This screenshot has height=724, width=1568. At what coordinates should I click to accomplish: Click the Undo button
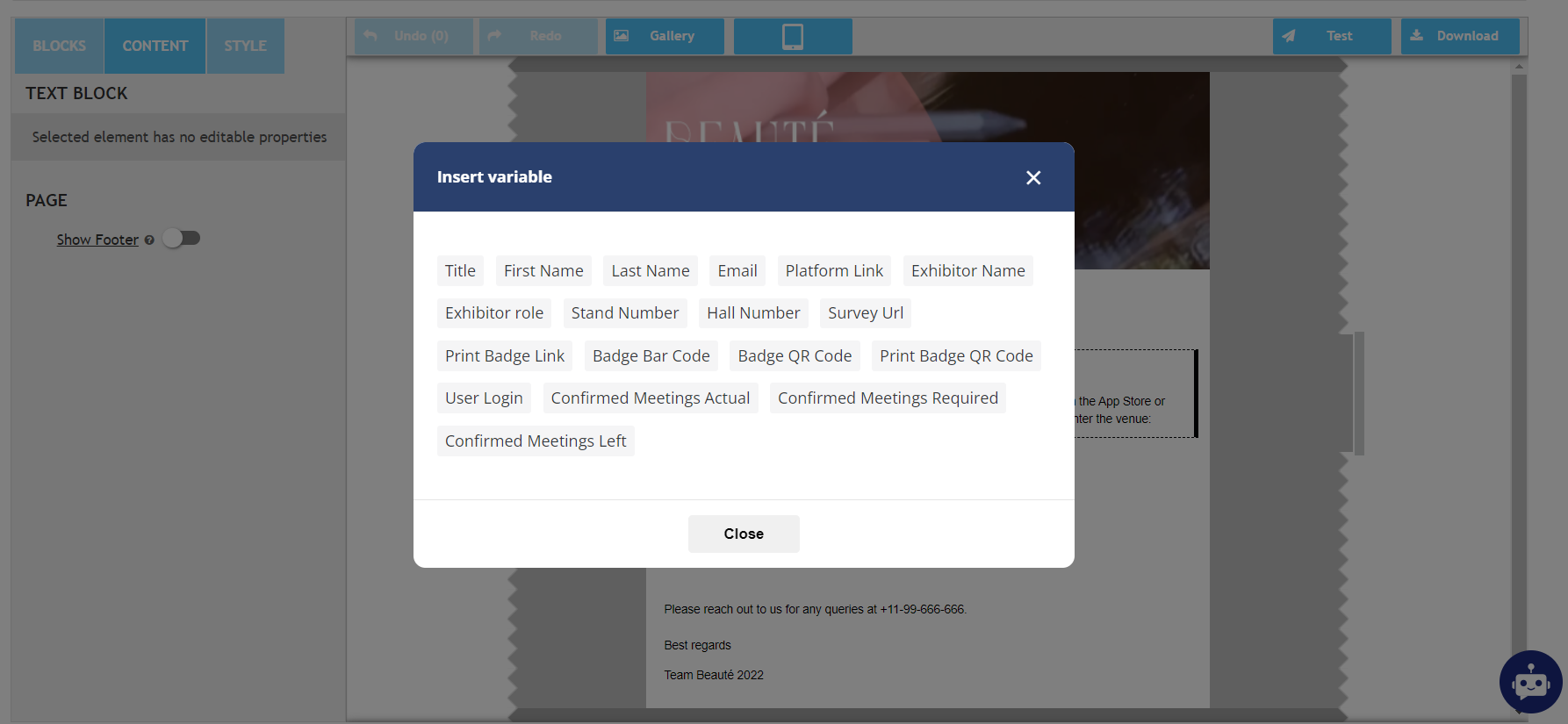point(414,36)
